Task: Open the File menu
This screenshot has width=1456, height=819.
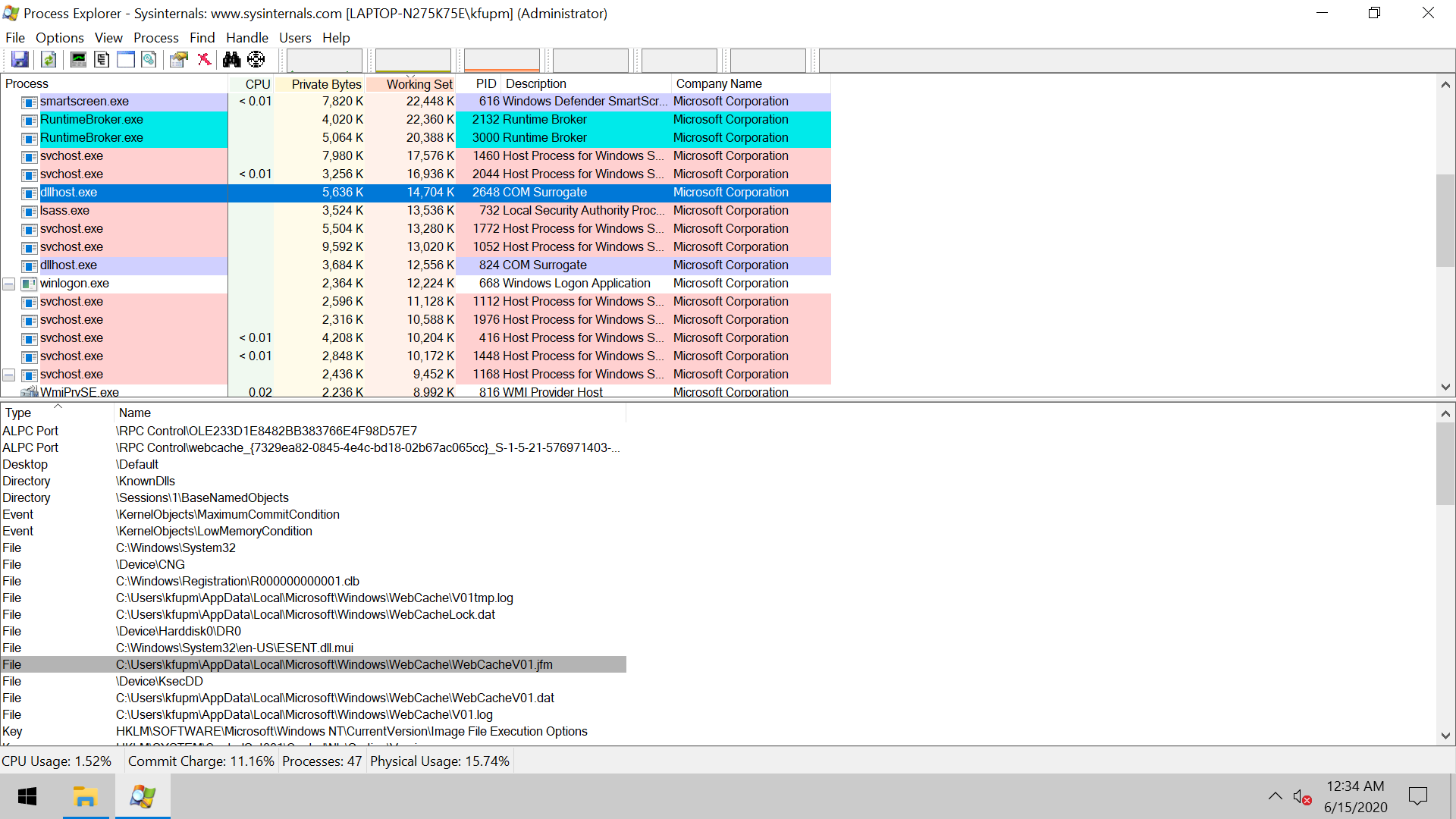Action: tap(15, 37)
